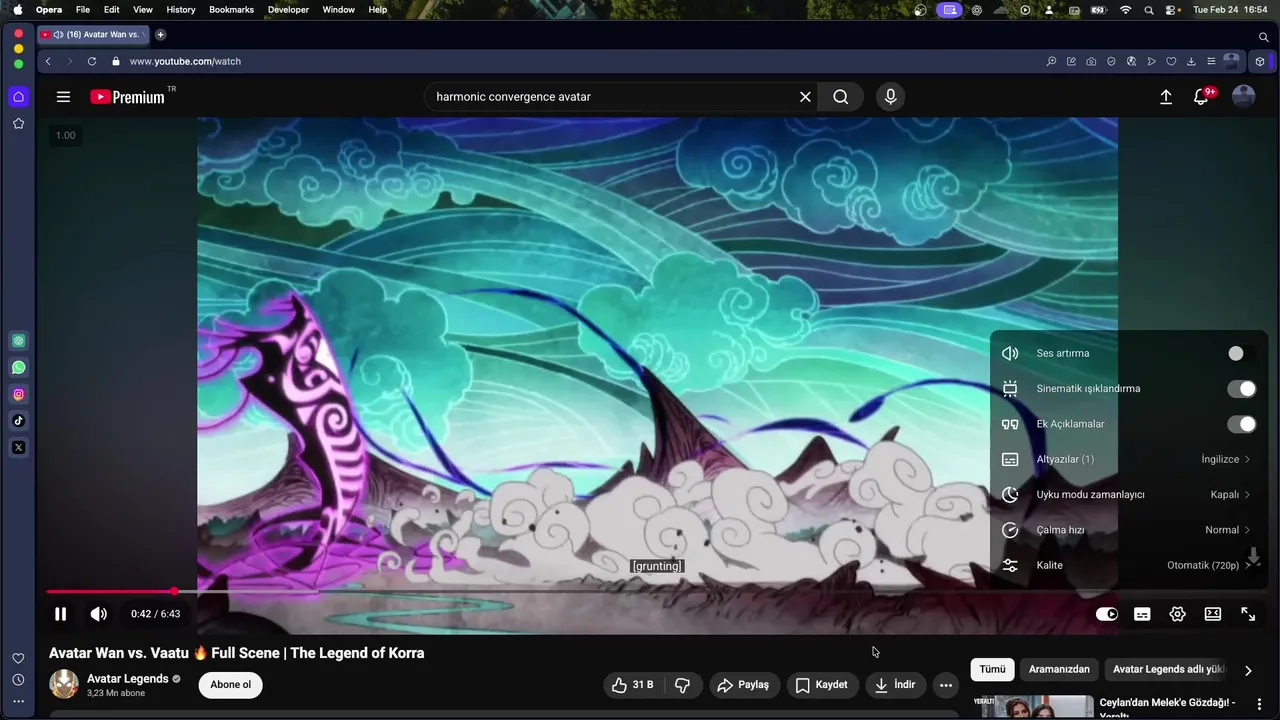Viewport: 1280px width, 720px height.
Task: Open X (Twitter) in Opera sidebar
Action: tap(18, 448)
